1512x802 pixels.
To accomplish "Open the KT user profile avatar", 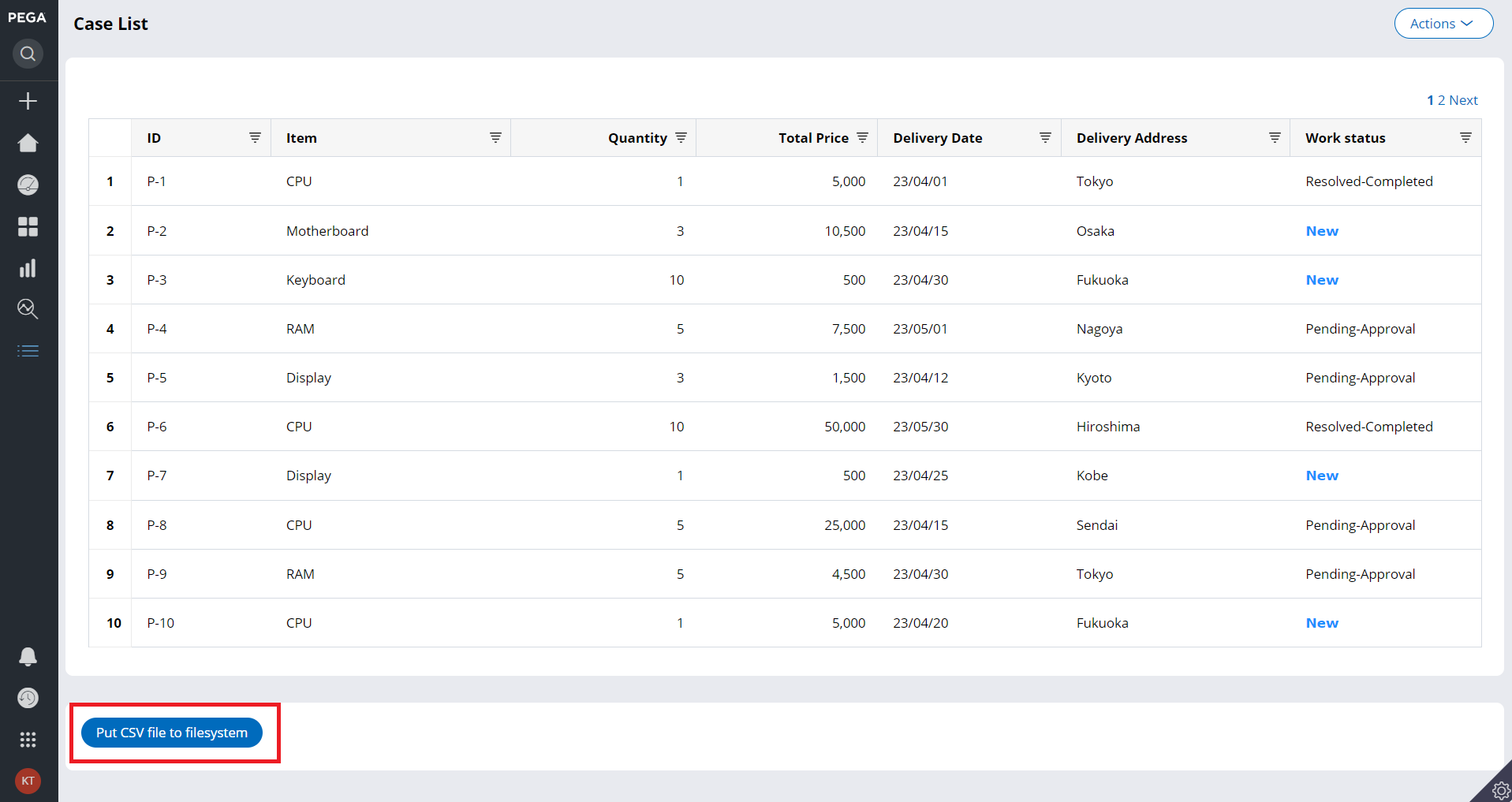I will click(28, 781).
